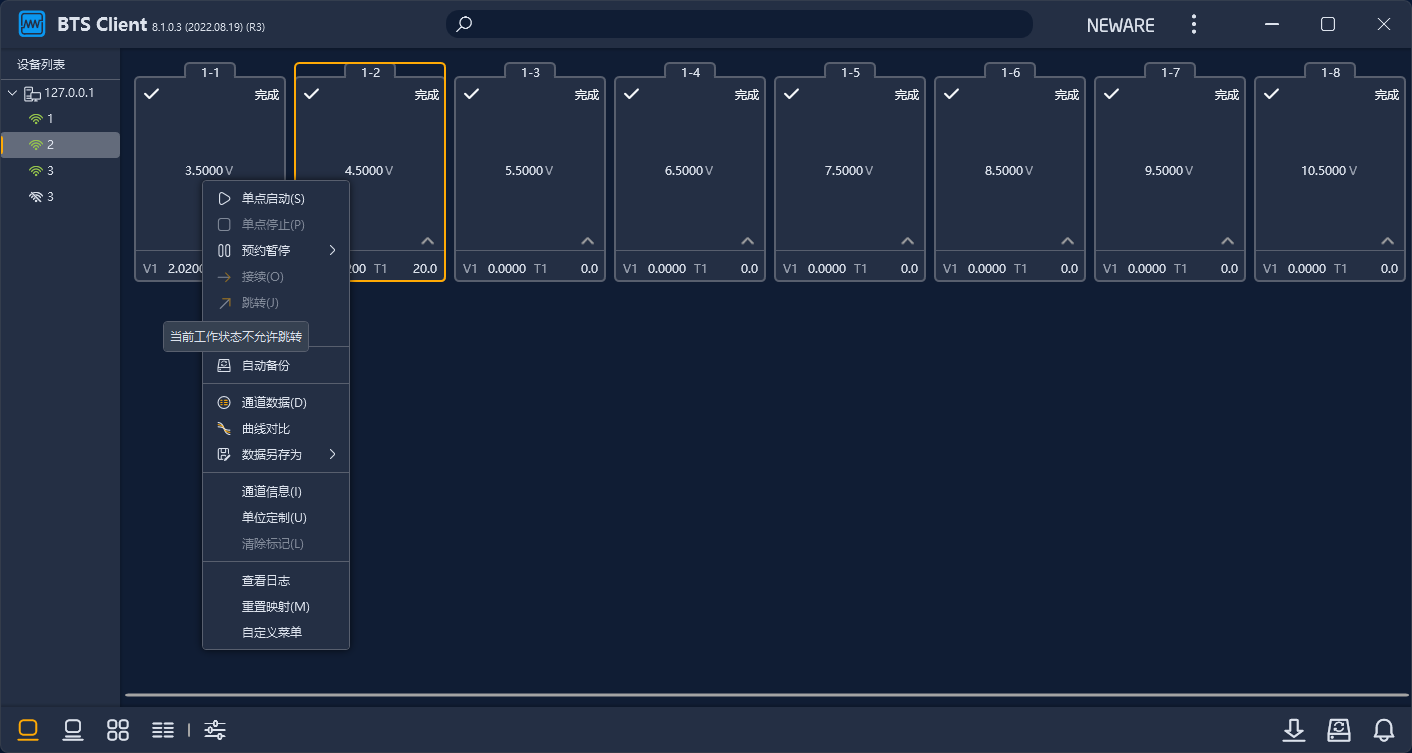Click 查看日志 to view the log
Image resolution: width=1412 pixels, height=753 pixels.
coord(266,581)
